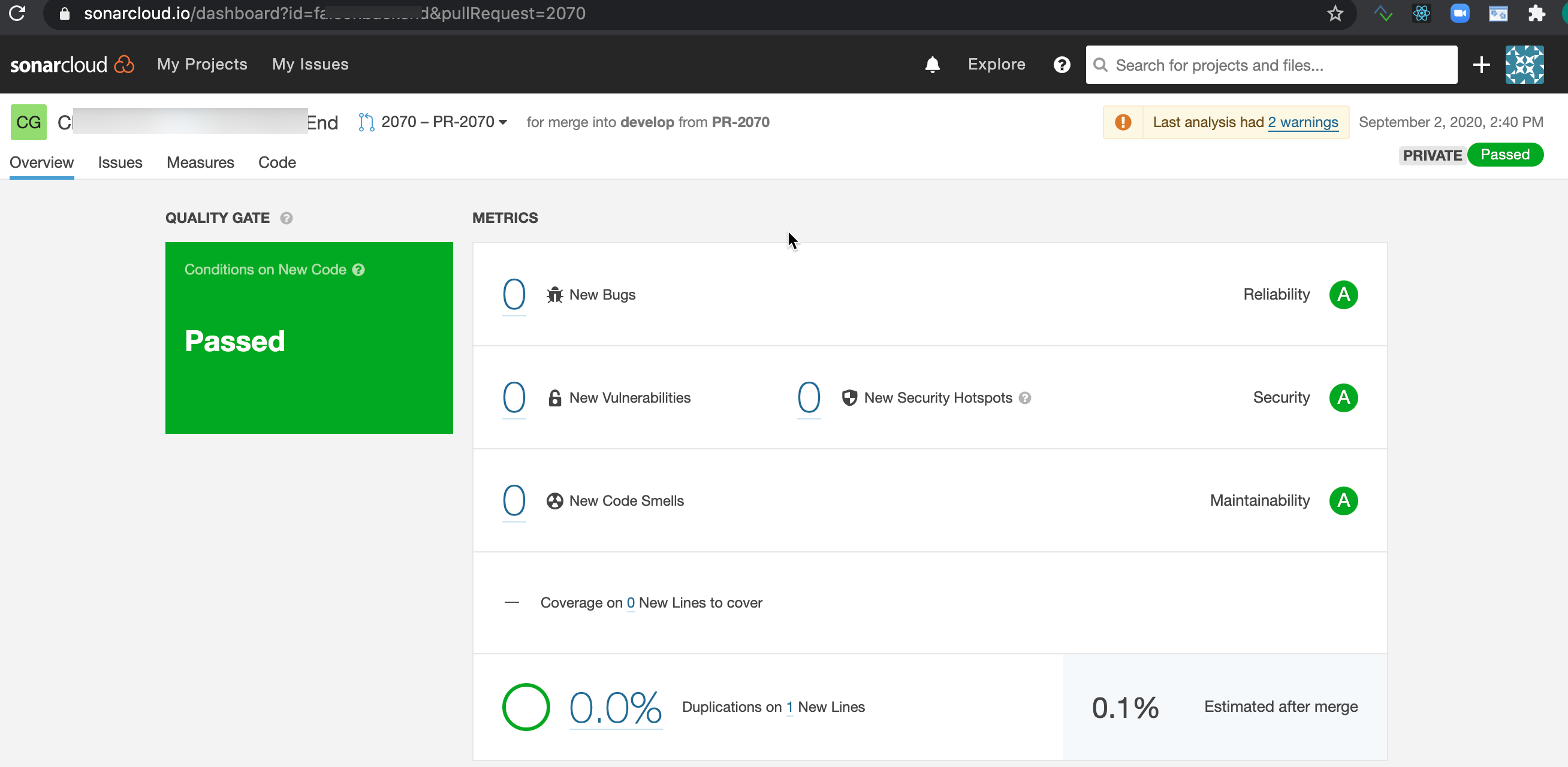Open My Projects in top navigation
Screen dimensions: 1568x767
coord(202,65)
